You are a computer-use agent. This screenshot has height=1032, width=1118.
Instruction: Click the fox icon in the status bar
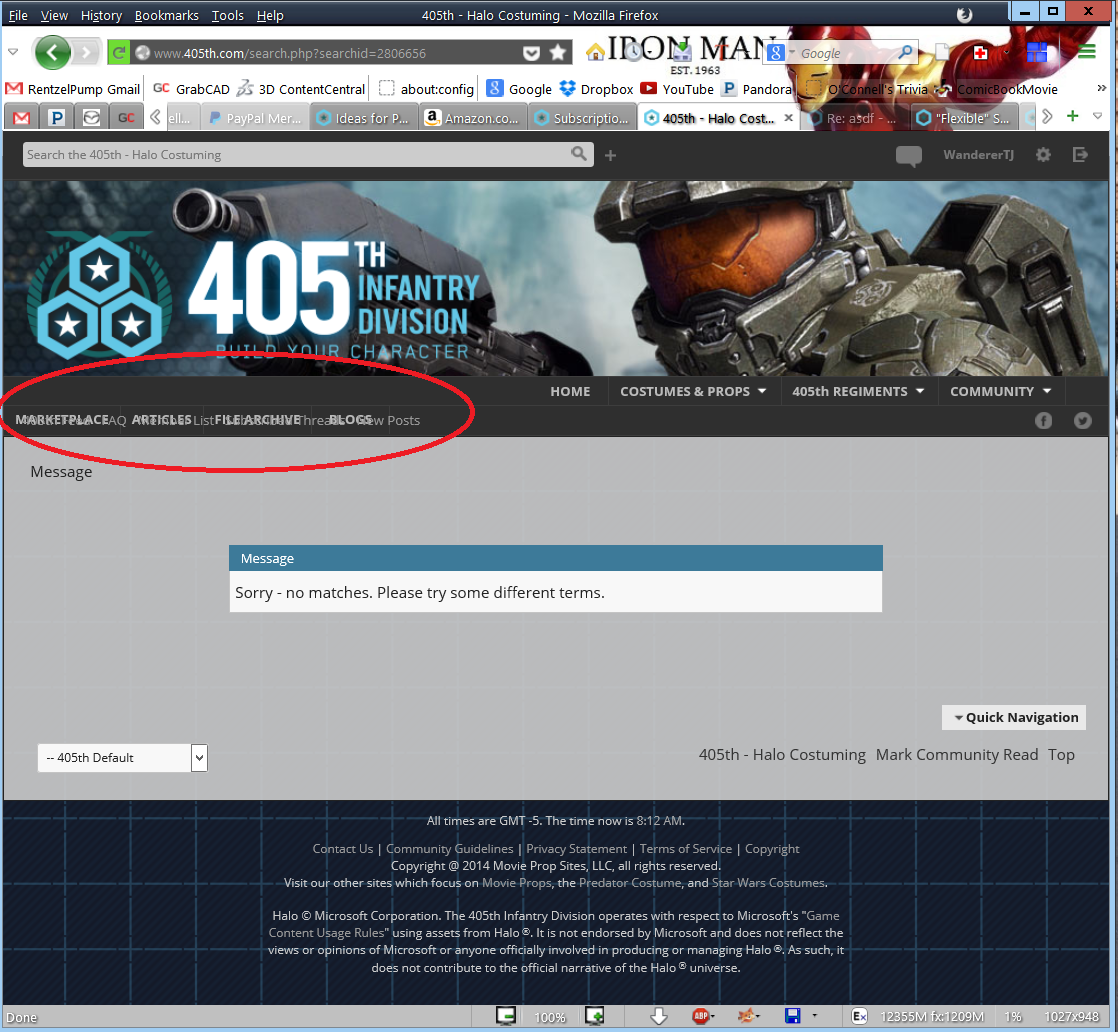(746, 1016)
